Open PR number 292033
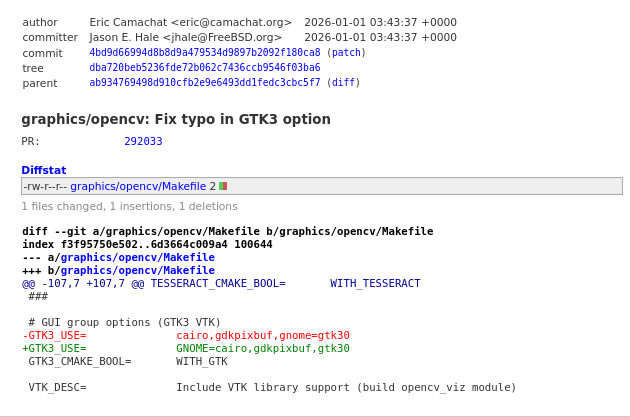Screen dimensions: 630x417 (x=143, y=141)
